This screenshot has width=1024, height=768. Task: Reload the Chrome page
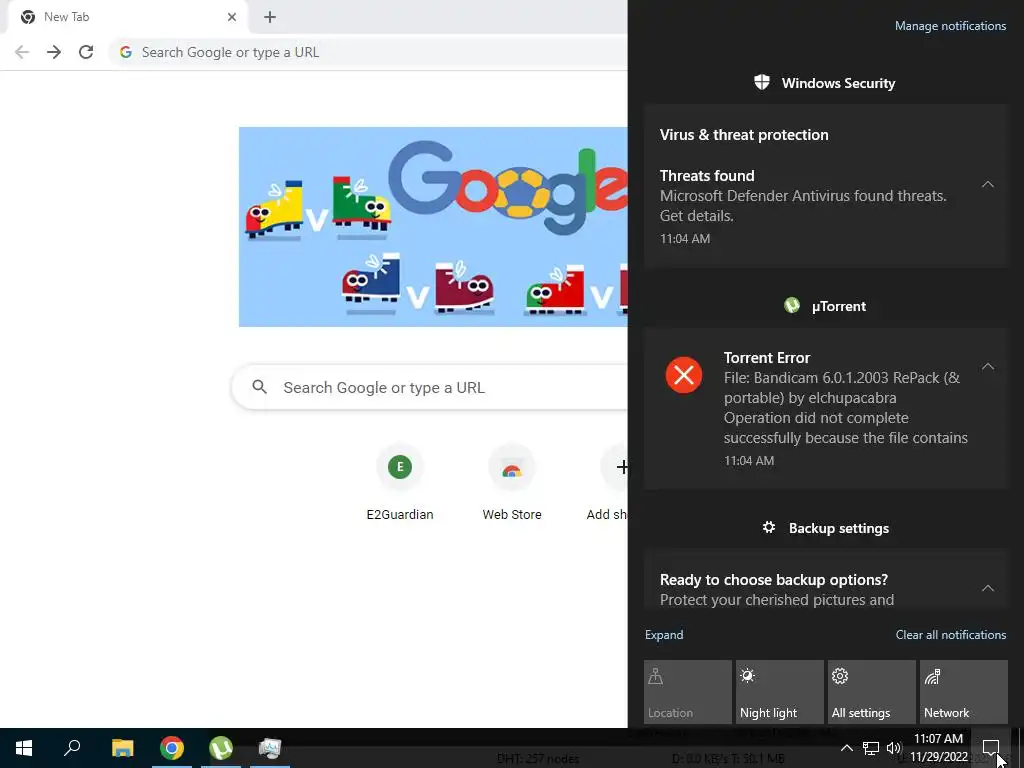[x=86, y=52]
